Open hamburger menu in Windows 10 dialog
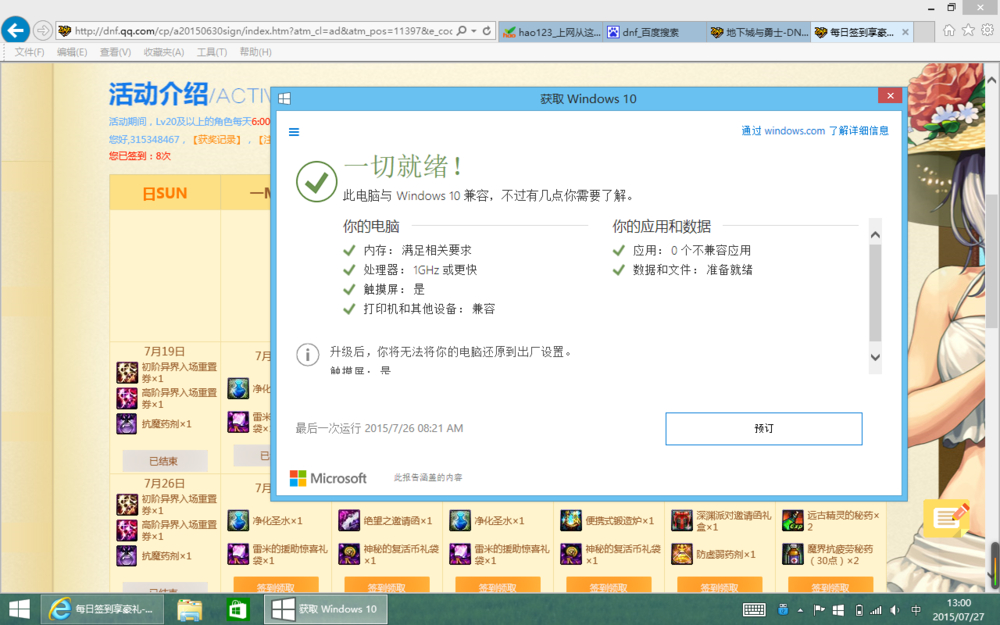The height and width of the screenshot is (625, 1000). (294, 132)
